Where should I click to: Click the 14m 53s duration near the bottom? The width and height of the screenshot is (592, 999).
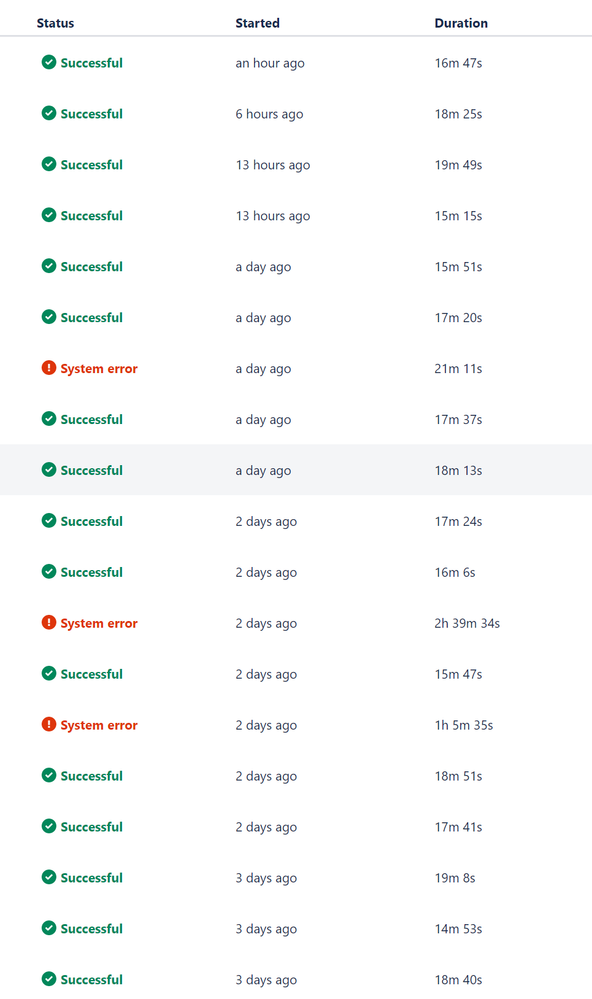coord(457,928)
